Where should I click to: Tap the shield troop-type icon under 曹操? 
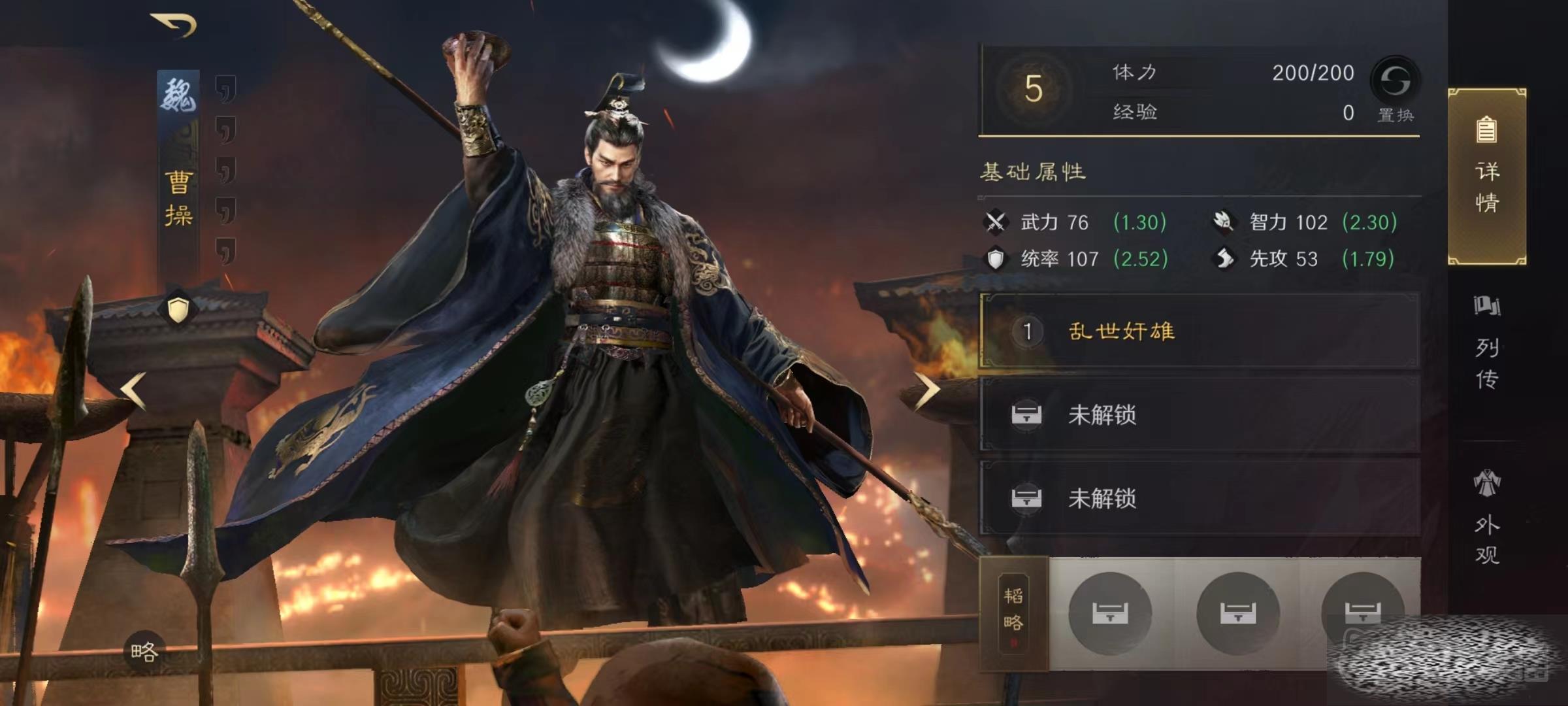(178, 309)
